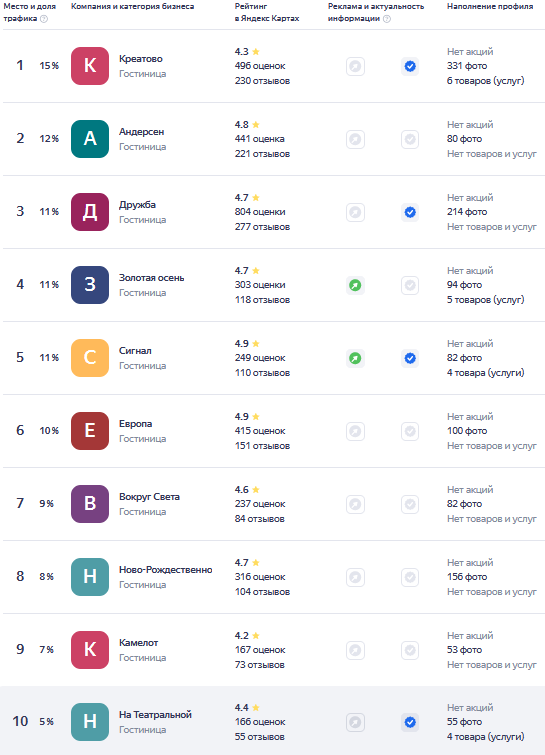The width and height of the screenshot is (545, 755).
Task: Click gray verification badge in Европа row
Action: [x=410, y=431]
